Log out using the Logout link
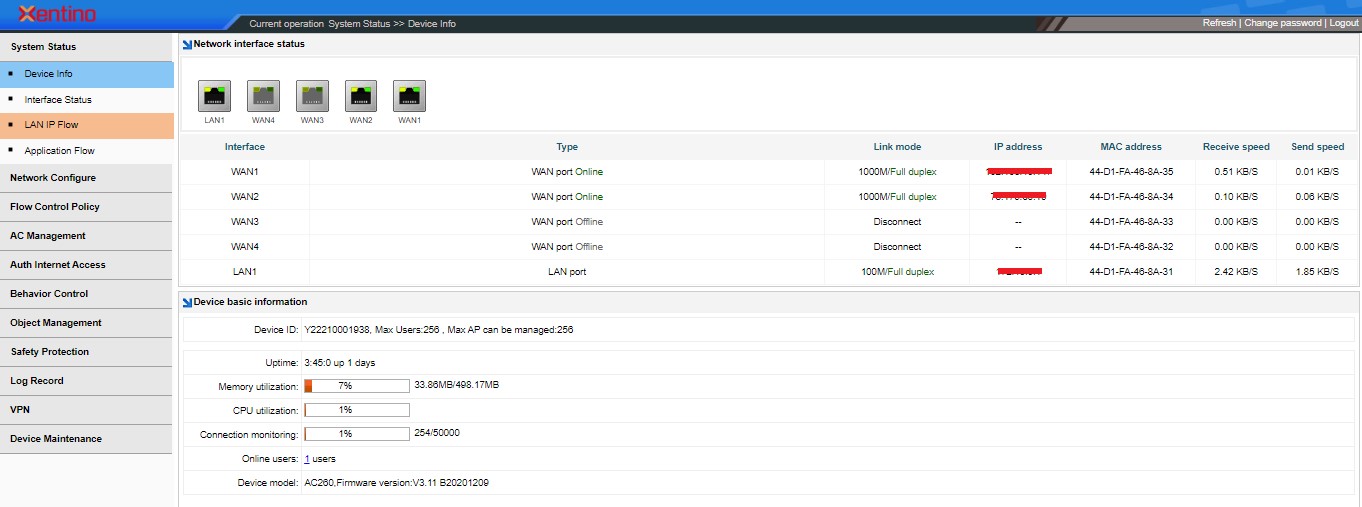 click(1343, 23)
